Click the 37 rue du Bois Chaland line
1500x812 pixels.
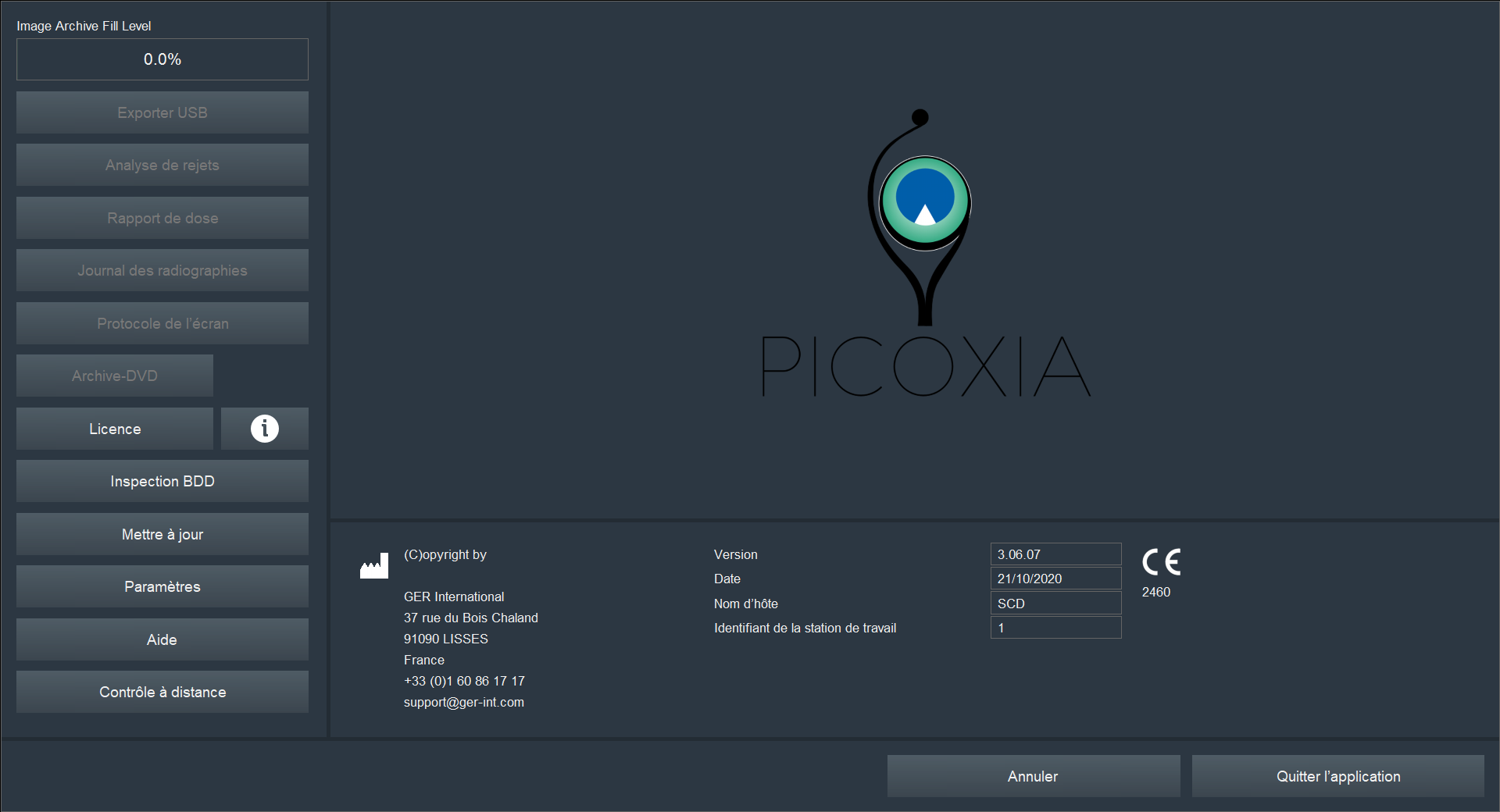coord(471,618)
